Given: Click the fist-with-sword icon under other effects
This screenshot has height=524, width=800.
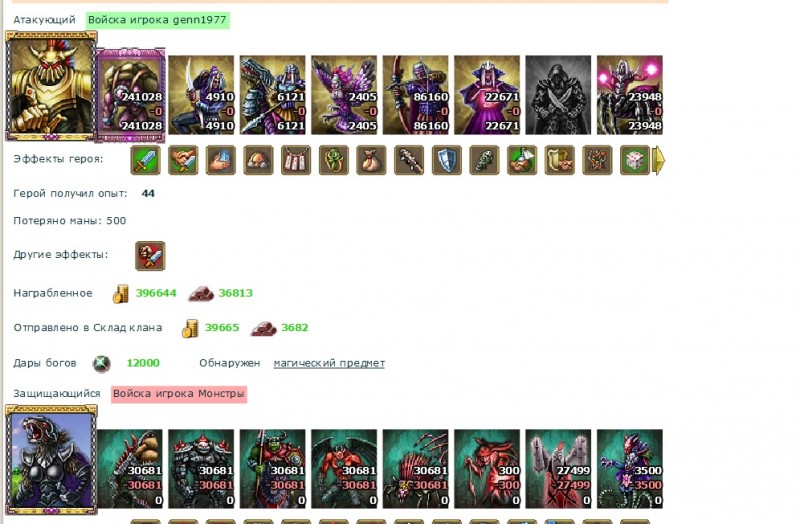Looking at the screenshot, I should coord(150,256).
